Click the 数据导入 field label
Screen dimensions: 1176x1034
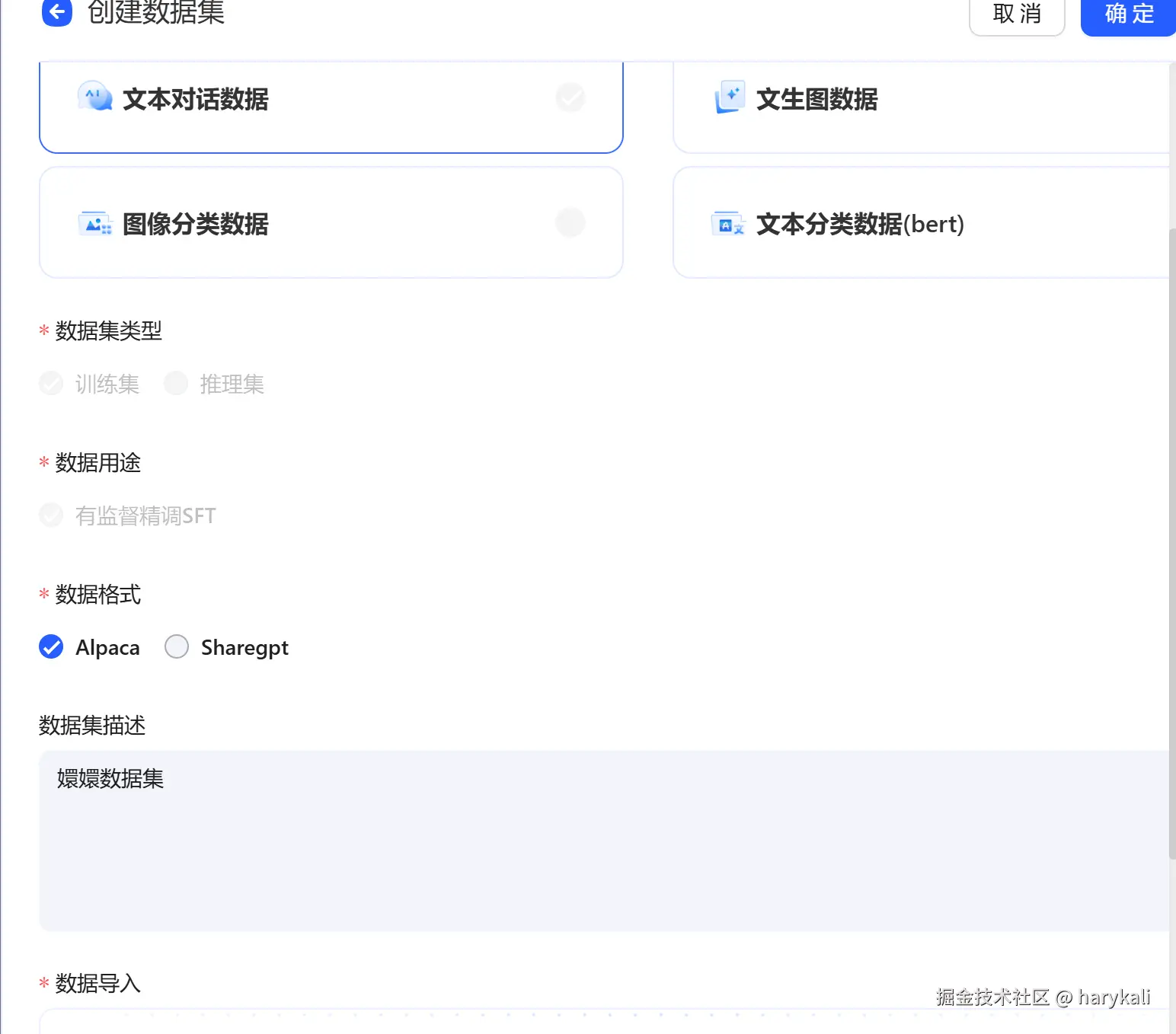pyautogui.click(x=98, y=983)
